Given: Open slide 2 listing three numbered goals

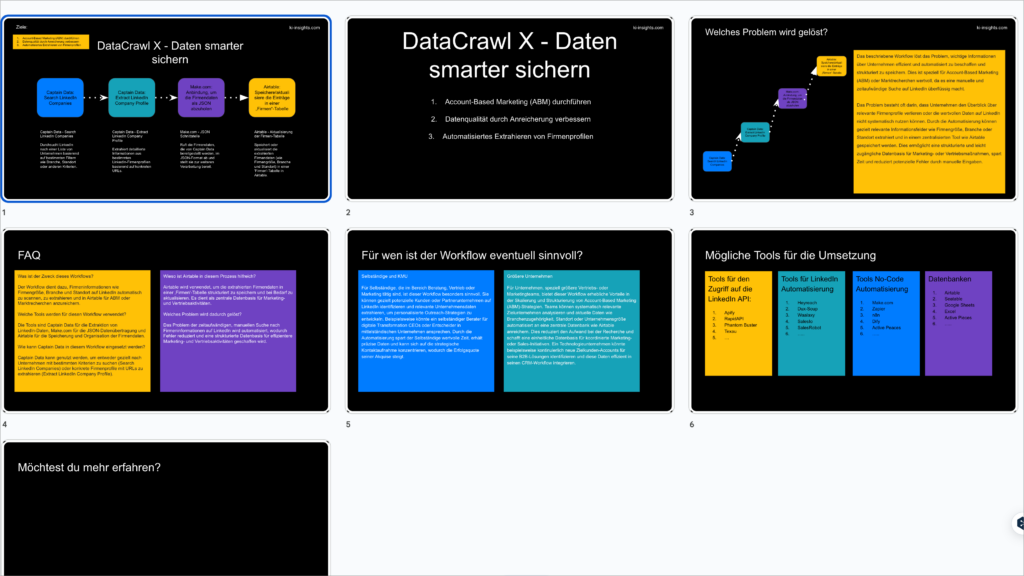Looking at the screenshot, I should [x=509, y=108].
